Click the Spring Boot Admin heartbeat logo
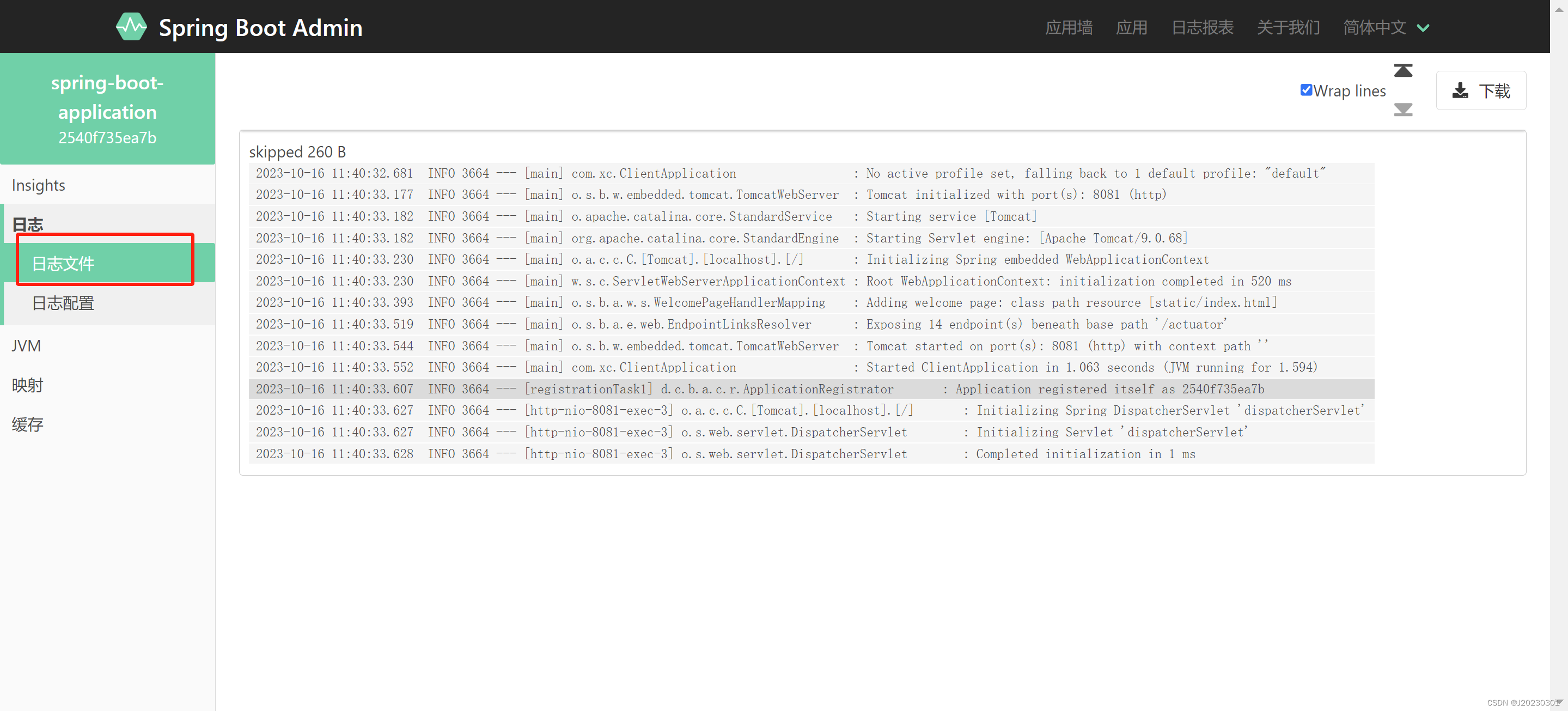Viewport: 1568px width, 711px height. (x=131, y=27)
